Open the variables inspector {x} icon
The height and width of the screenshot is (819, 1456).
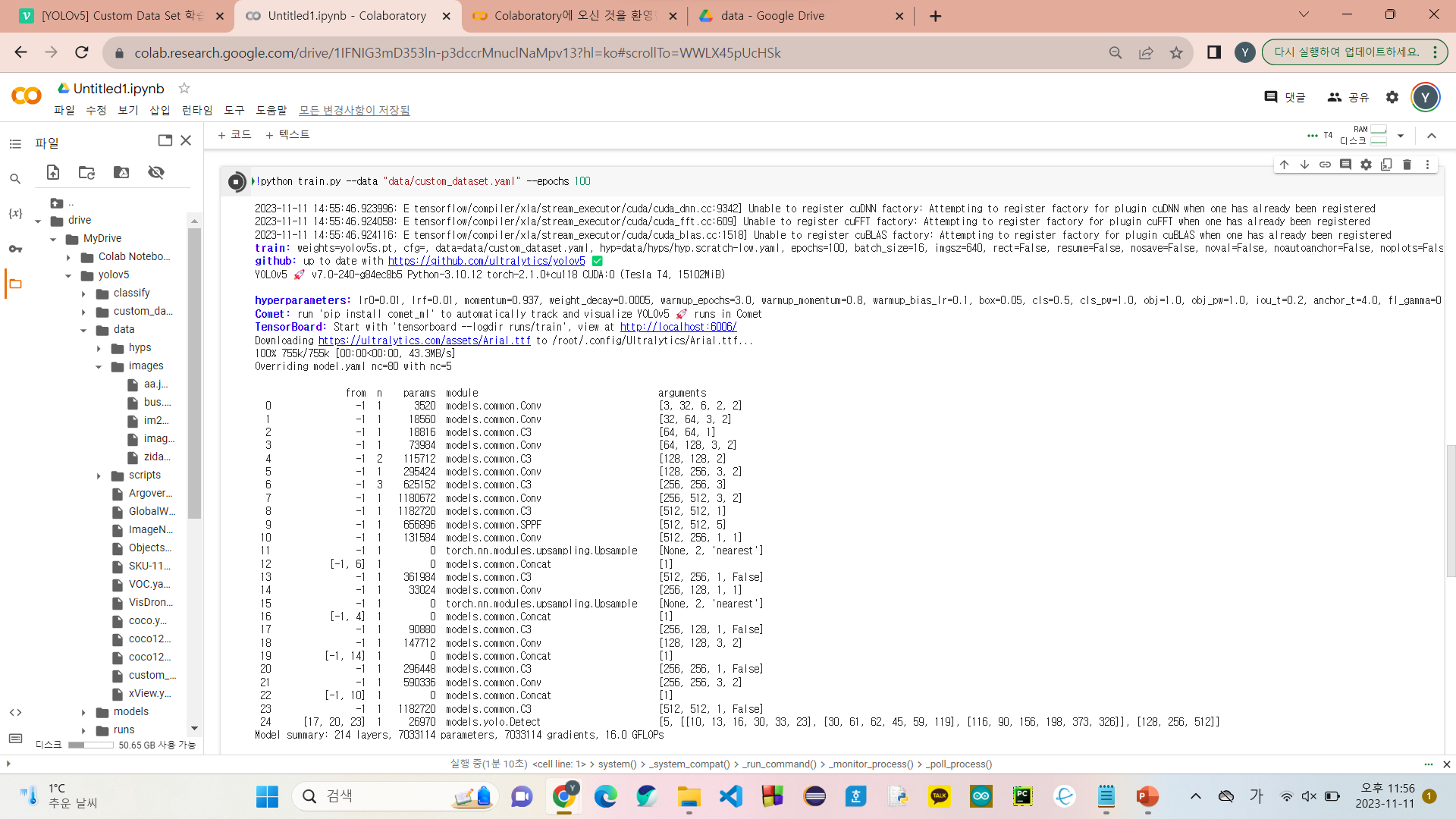[15, 214]
